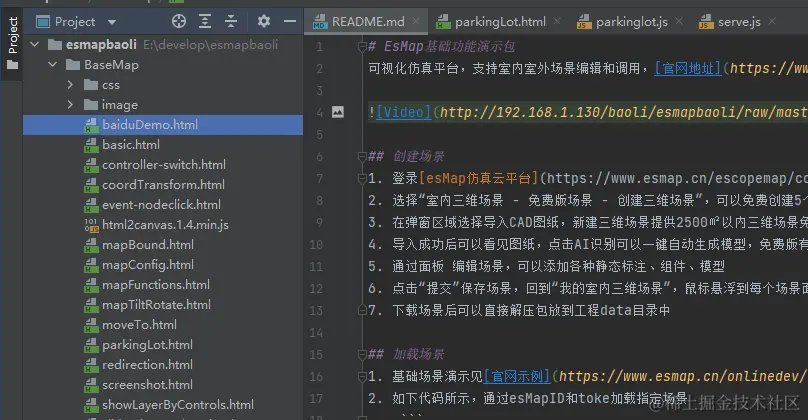Collapse the BaseMap folder
Screen dimensions: 808x420
53,65
